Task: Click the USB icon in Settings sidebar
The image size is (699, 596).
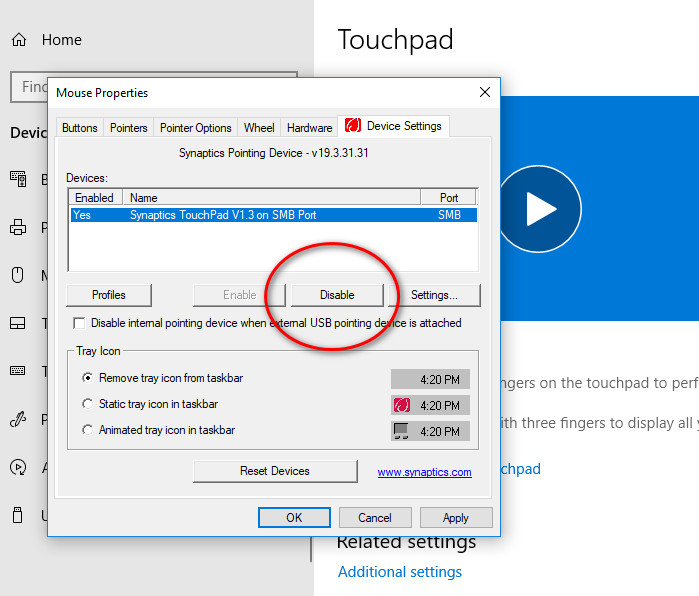Action: [18, 515]
